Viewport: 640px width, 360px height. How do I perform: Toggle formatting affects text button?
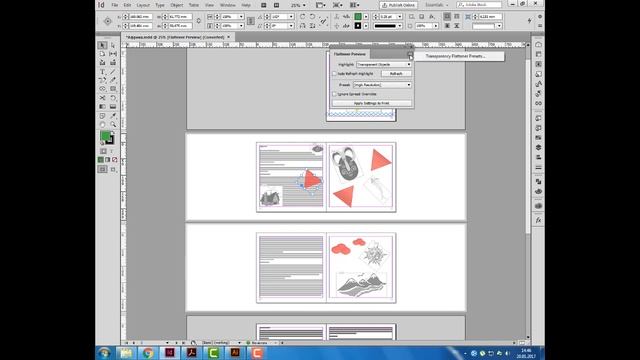[111, 151]
